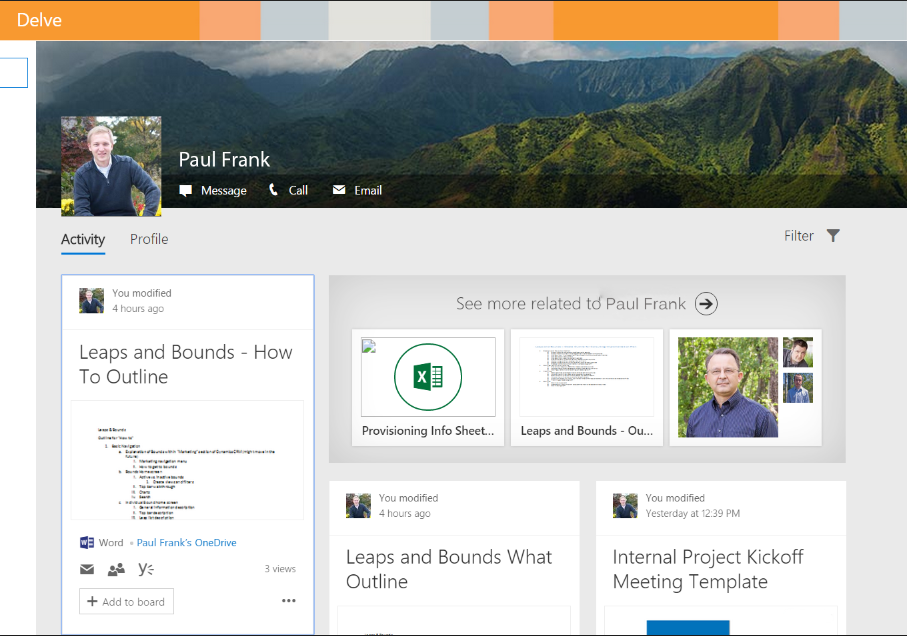The image size is (907, 636).
Task: Call Paul Frank via Call link
Action: tap(298, 190)
